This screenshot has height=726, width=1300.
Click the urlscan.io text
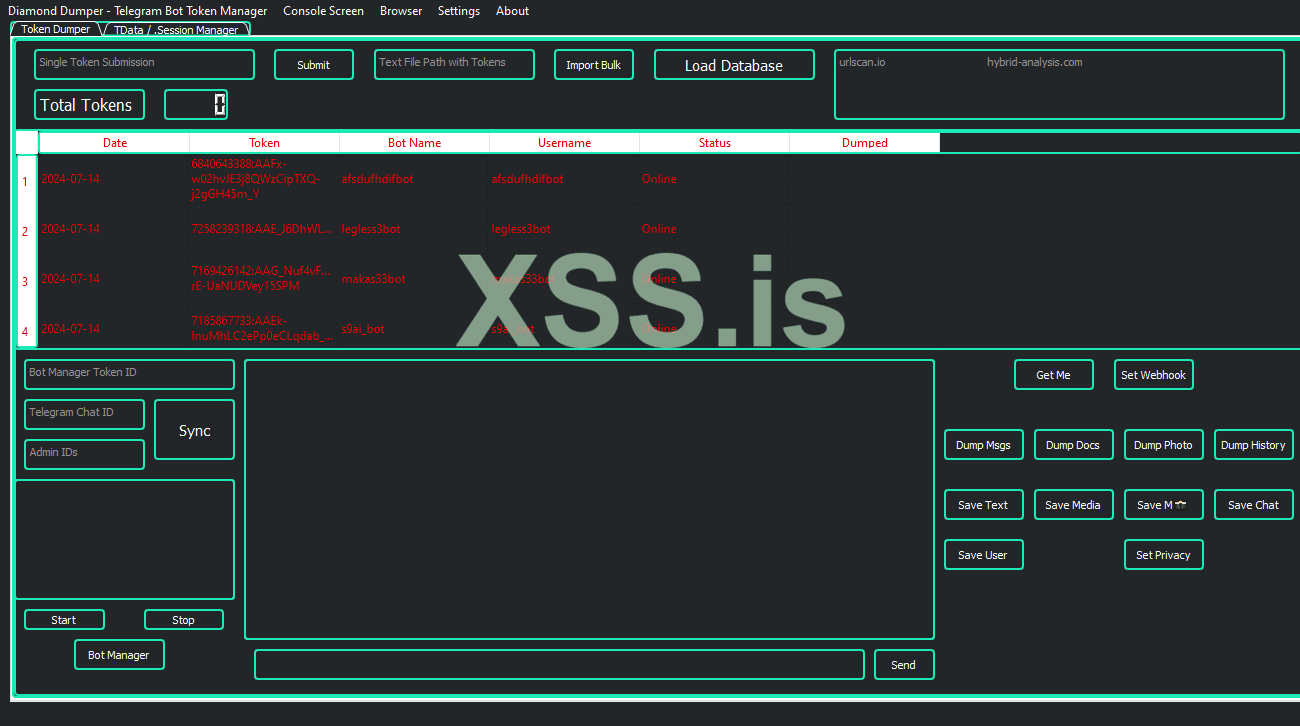862,62
